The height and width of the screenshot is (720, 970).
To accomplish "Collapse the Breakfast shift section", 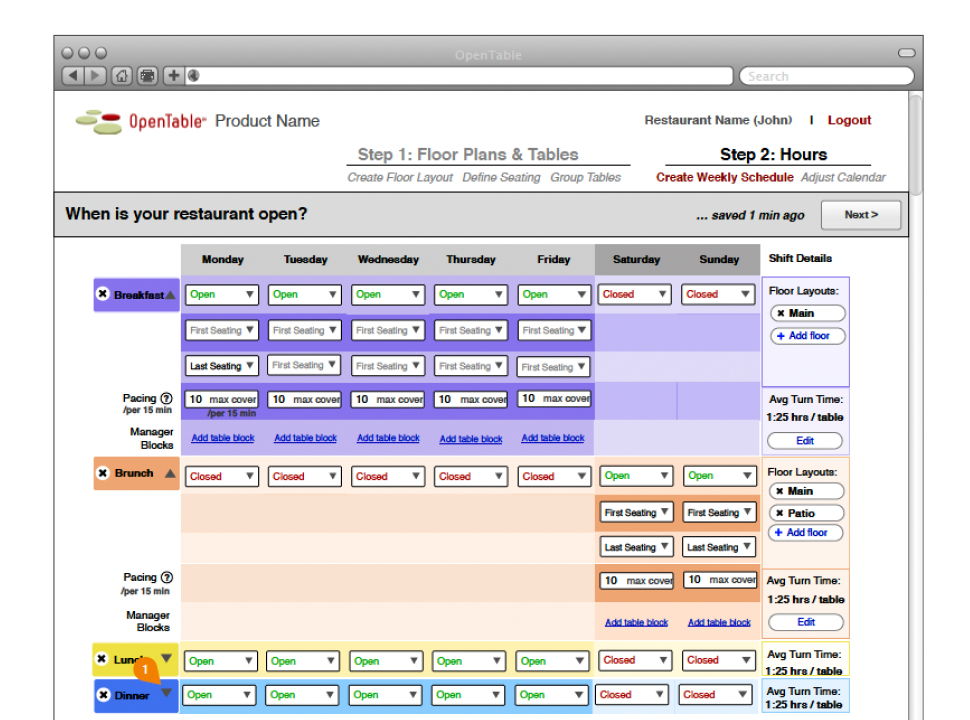I will (171, 295).
